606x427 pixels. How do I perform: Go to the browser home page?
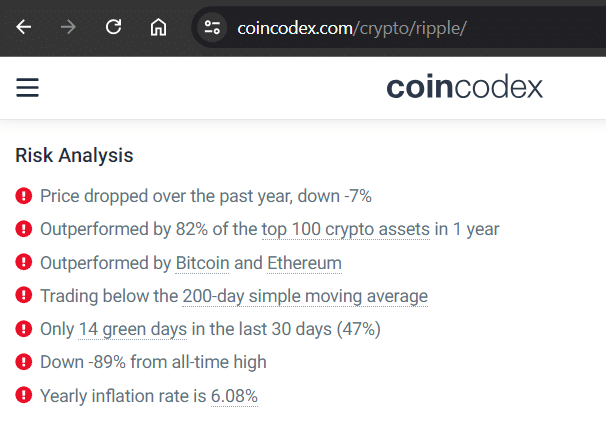tap(158, 27)
